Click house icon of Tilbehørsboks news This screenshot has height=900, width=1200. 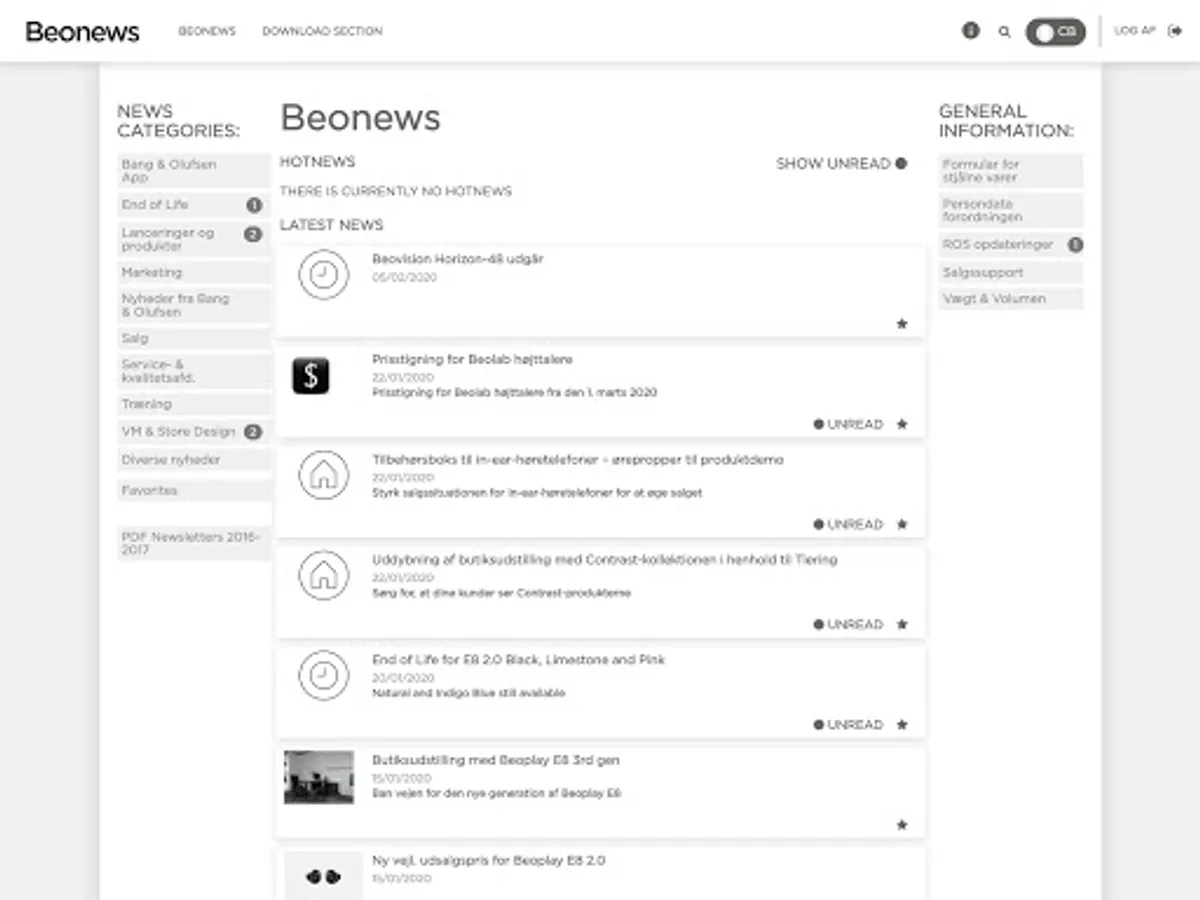(324, 475)
